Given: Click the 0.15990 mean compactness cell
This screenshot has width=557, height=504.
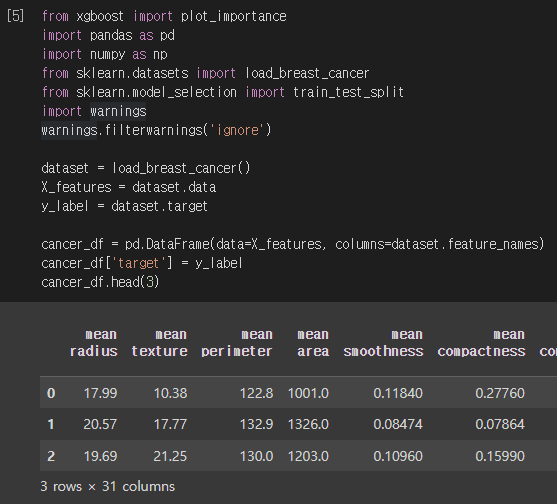Looking at the screenshot, I should coord(500,456).
